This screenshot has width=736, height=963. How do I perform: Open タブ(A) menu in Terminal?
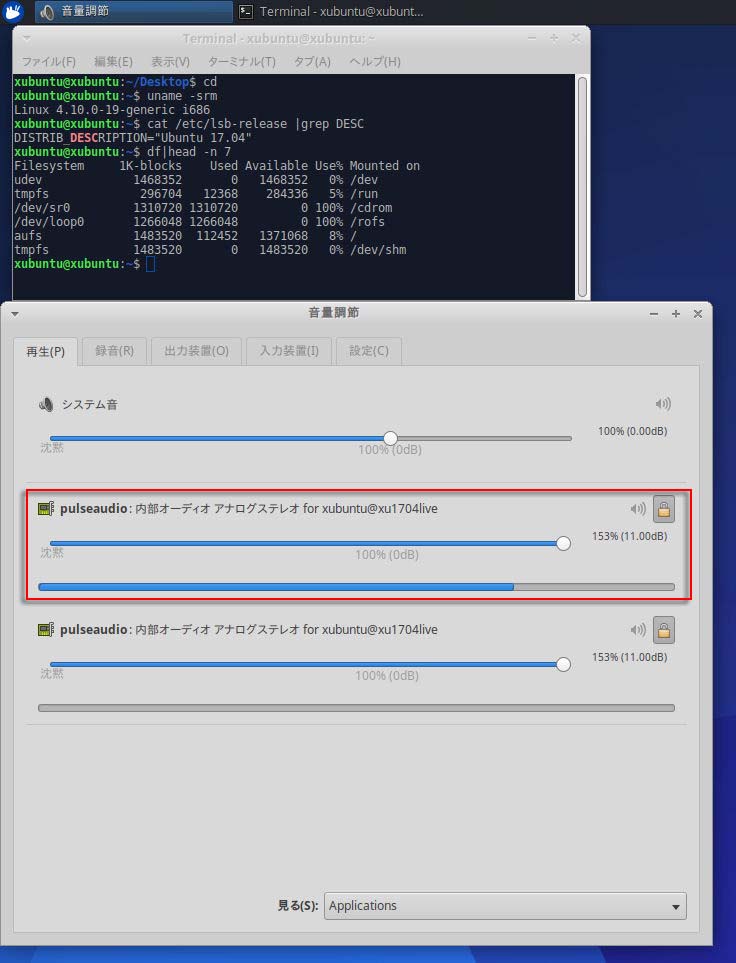click(312, 61)
